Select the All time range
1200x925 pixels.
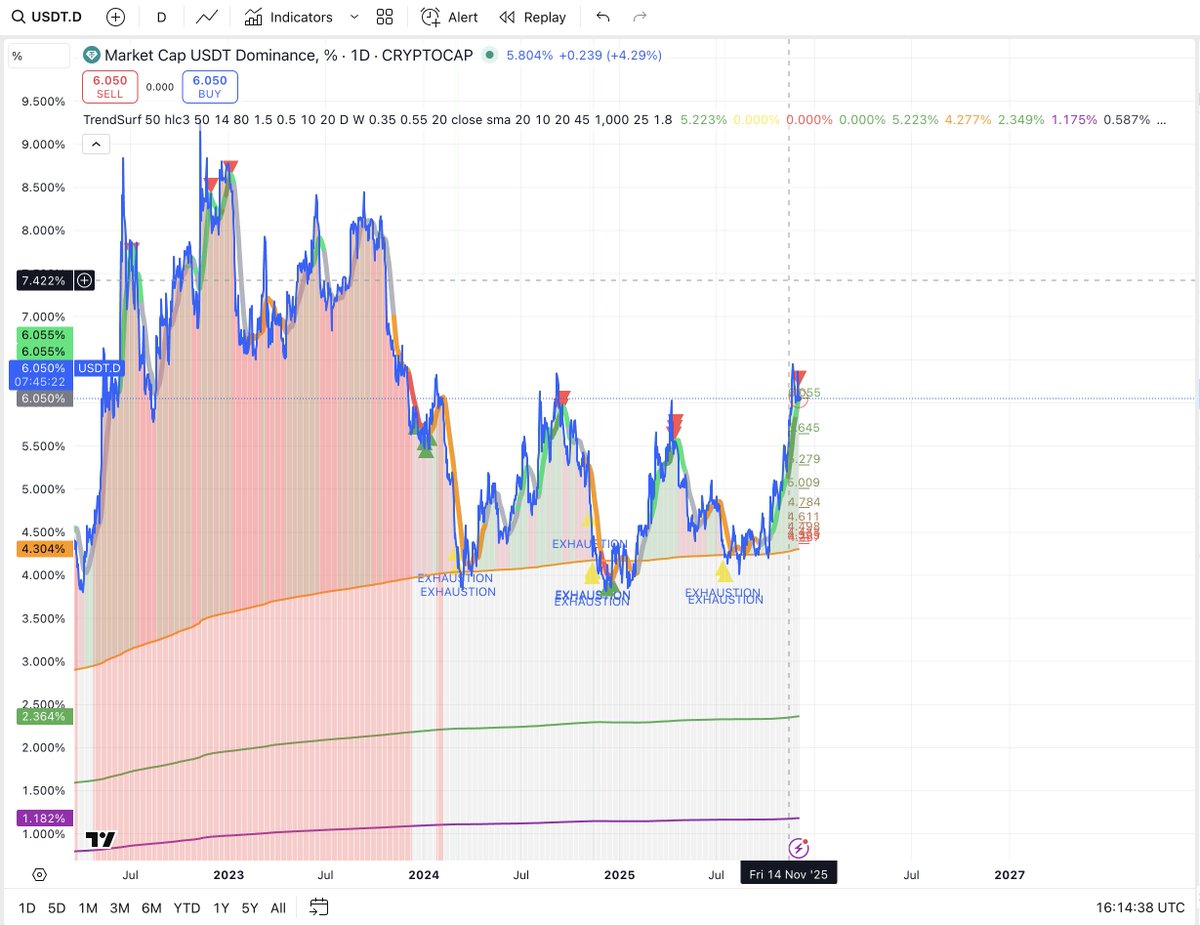(x=278, y=908)
